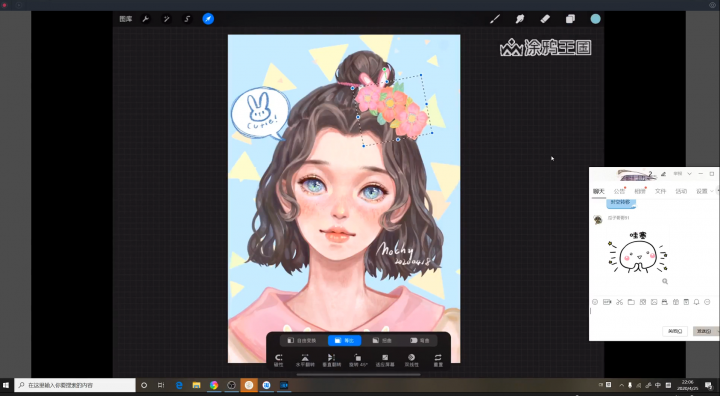Open the light blue color swatch
720x396 pixels.
point(596,19)
